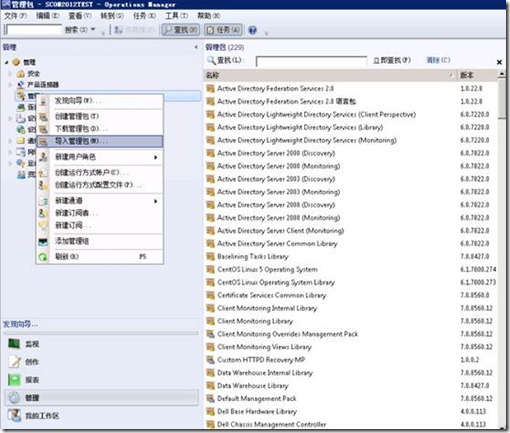The width and height of the screenshot is (510, 433).
Task: Click the 清除(C) link
Action: (438, 60)
